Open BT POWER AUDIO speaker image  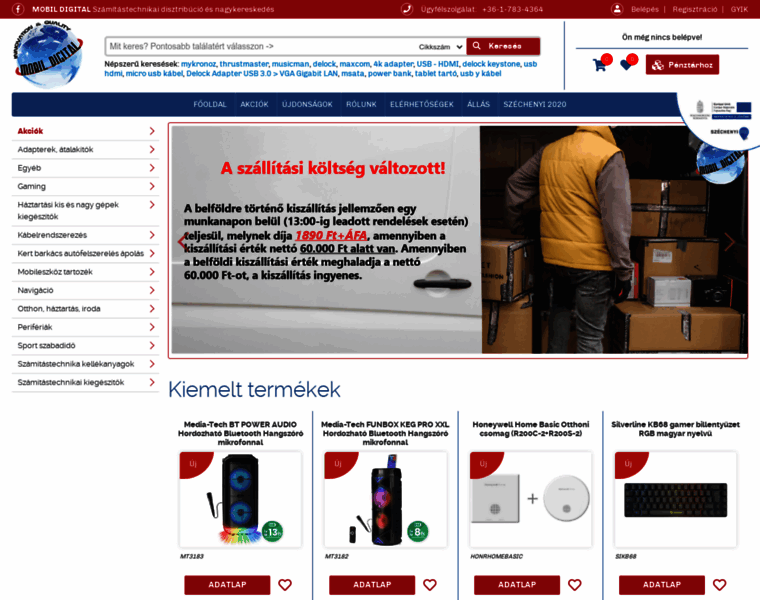tap(240, 499)
